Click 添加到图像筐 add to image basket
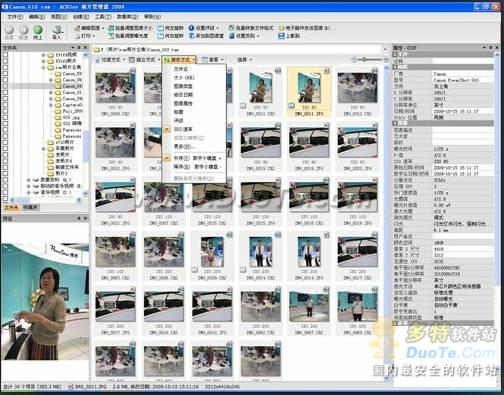This screenshot has width=504, height=395. pyautogui.click(x=206, y=35)
